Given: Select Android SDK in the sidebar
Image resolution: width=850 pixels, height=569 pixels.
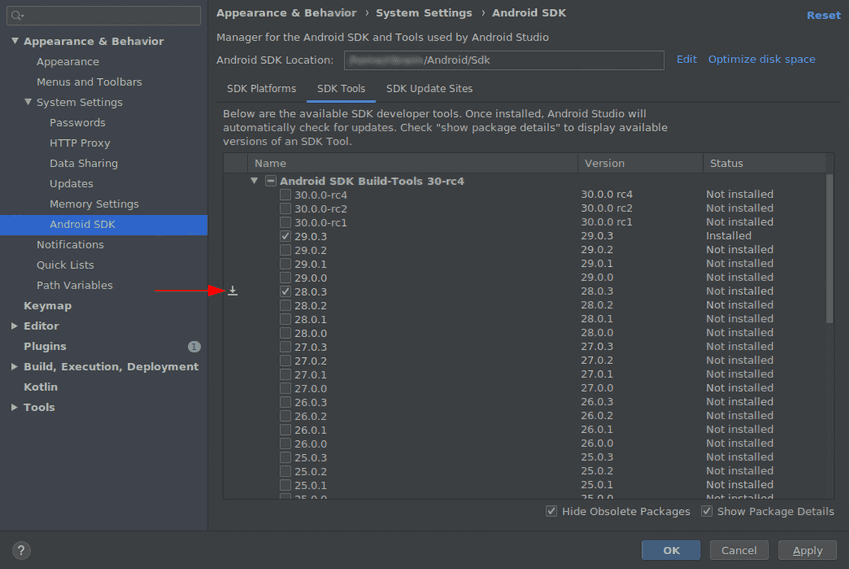Looking at the screenshot, I should (x=104, y=224).
